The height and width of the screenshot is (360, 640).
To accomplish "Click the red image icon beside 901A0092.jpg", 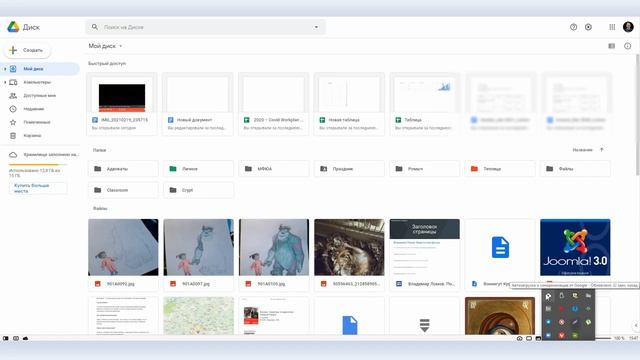I will coord(98,284).
